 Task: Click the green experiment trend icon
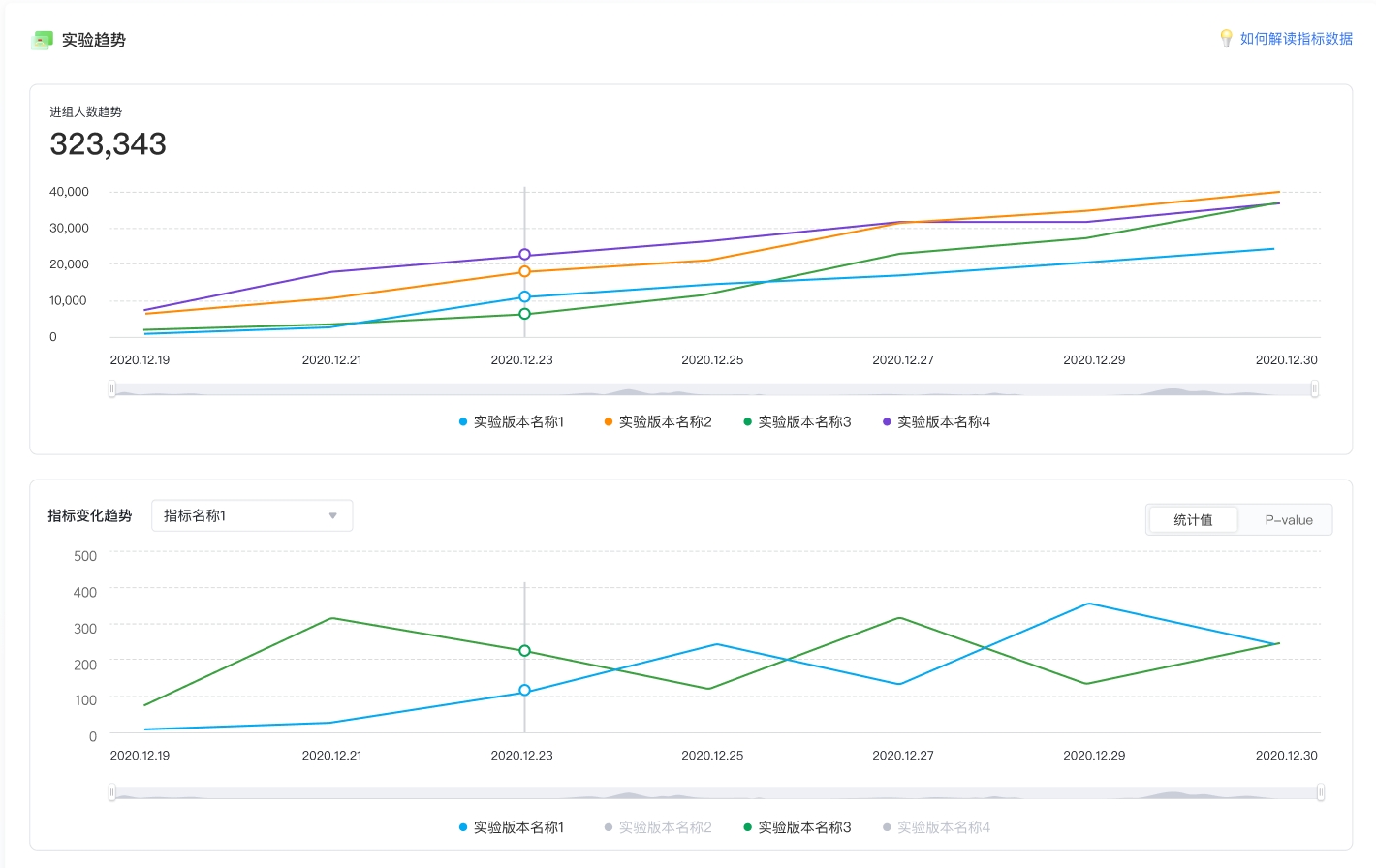pos(42,40)
